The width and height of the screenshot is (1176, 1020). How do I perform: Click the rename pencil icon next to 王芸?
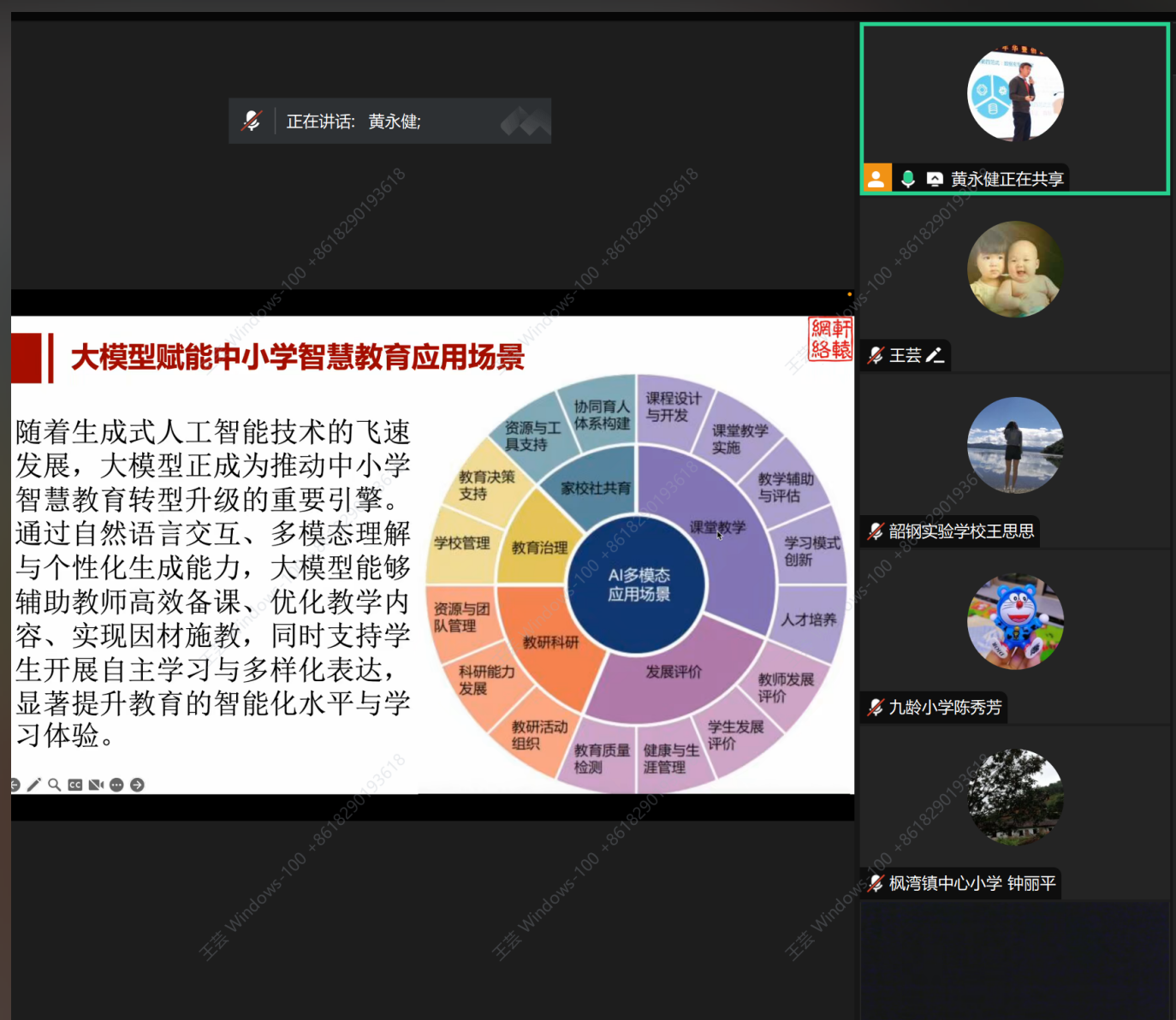click(935, 355)
